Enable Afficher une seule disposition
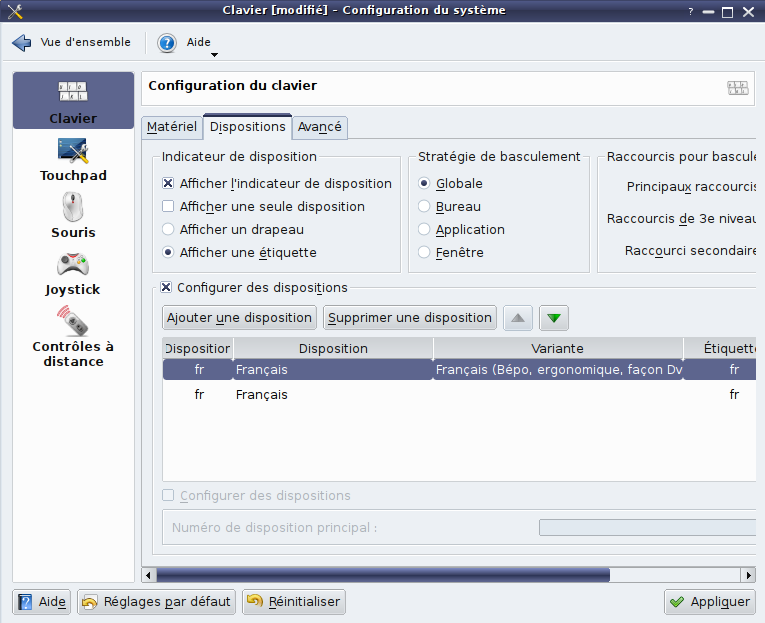 tap(168, 207)
